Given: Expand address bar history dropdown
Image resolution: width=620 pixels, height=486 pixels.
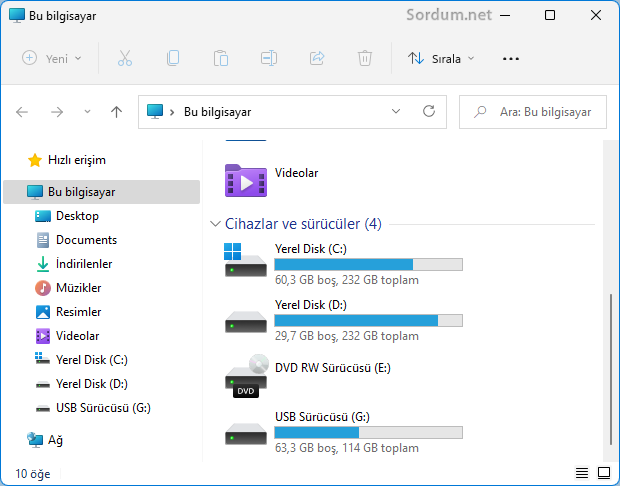Looking at the screenshot, I should pos(396,112).
